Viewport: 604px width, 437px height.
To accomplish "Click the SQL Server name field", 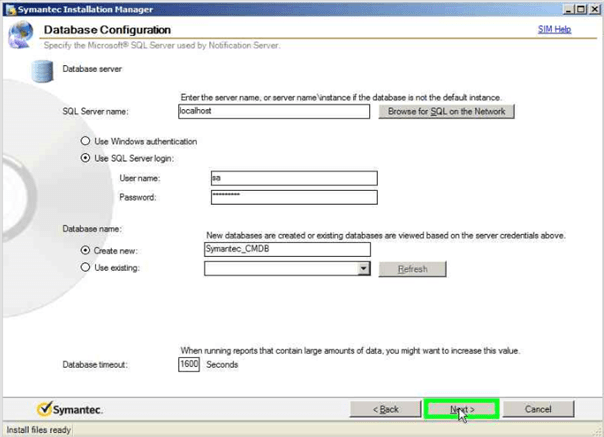I will click(x=286, y=112).
